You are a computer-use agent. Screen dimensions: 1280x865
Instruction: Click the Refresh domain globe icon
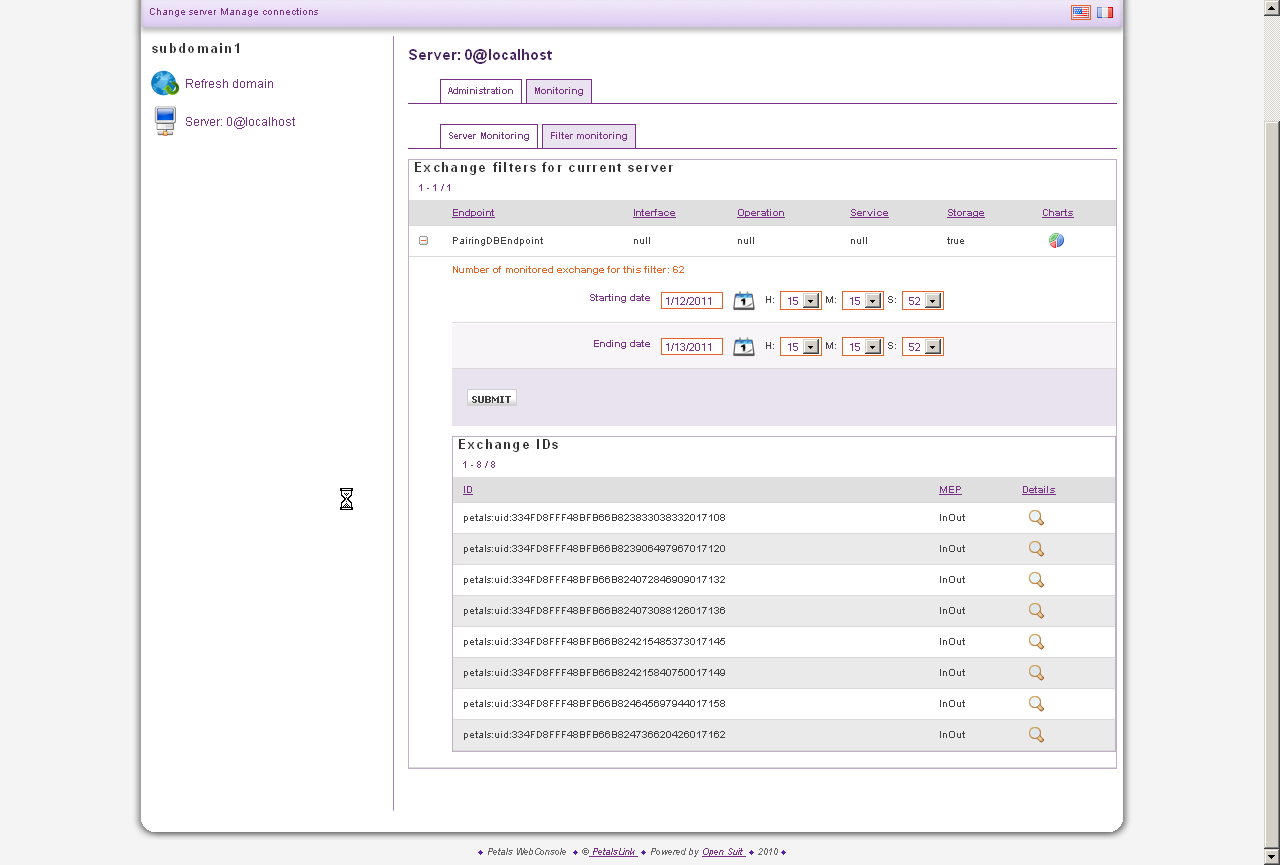tap(164, 84)
